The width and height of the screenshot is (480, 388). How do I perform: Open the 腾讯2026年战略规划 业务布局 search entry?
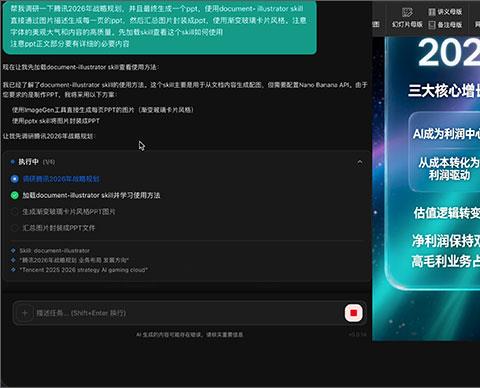pyautogui.click(x=74, y=260)
